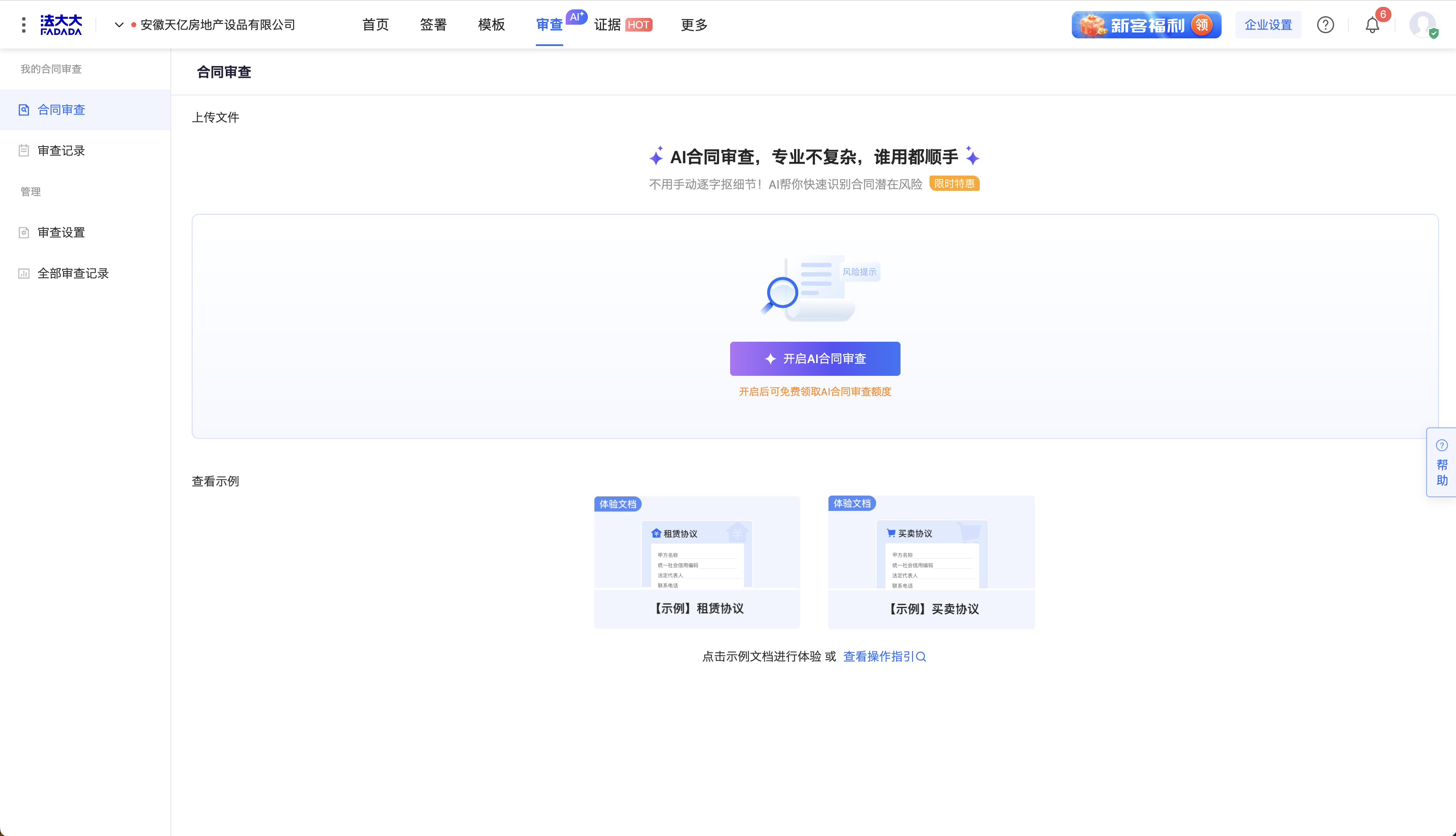The width and height of the screenshot is (1456, 836).
Task: Click the FADADA logo
Action: coord(61,25)
